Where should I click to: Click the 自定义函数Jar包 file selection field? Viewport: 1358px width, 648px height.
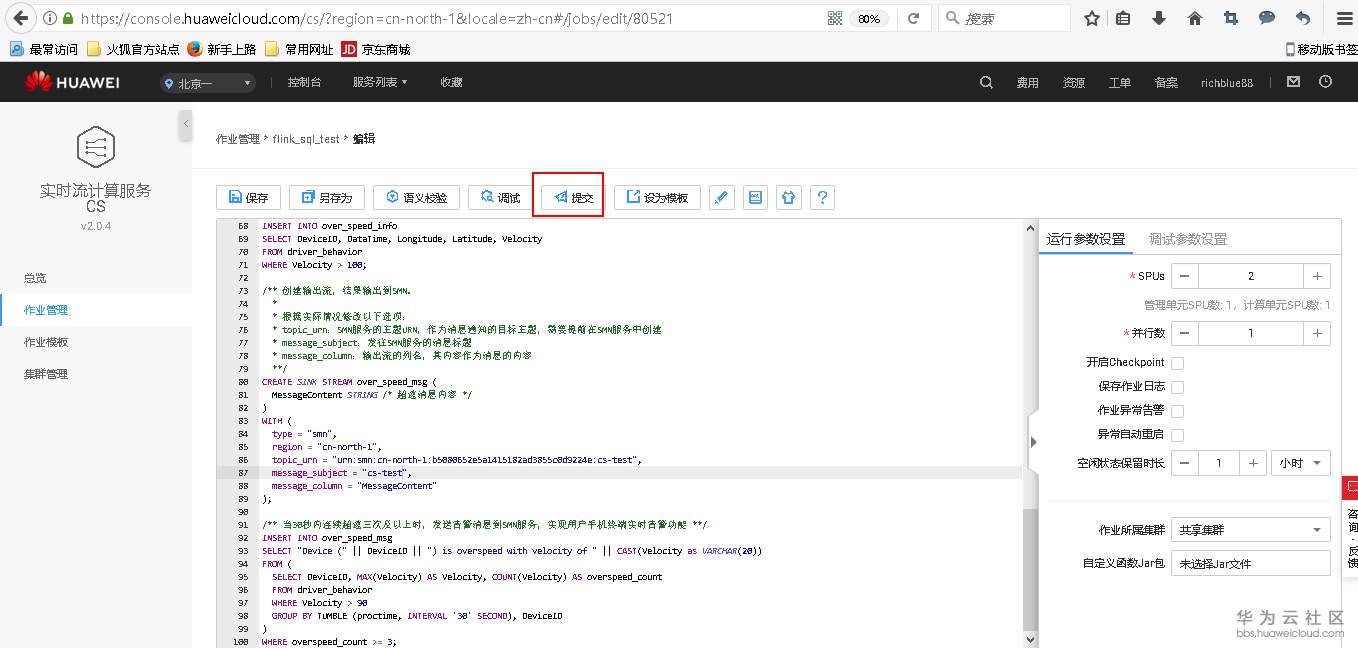click(1250, 563)
